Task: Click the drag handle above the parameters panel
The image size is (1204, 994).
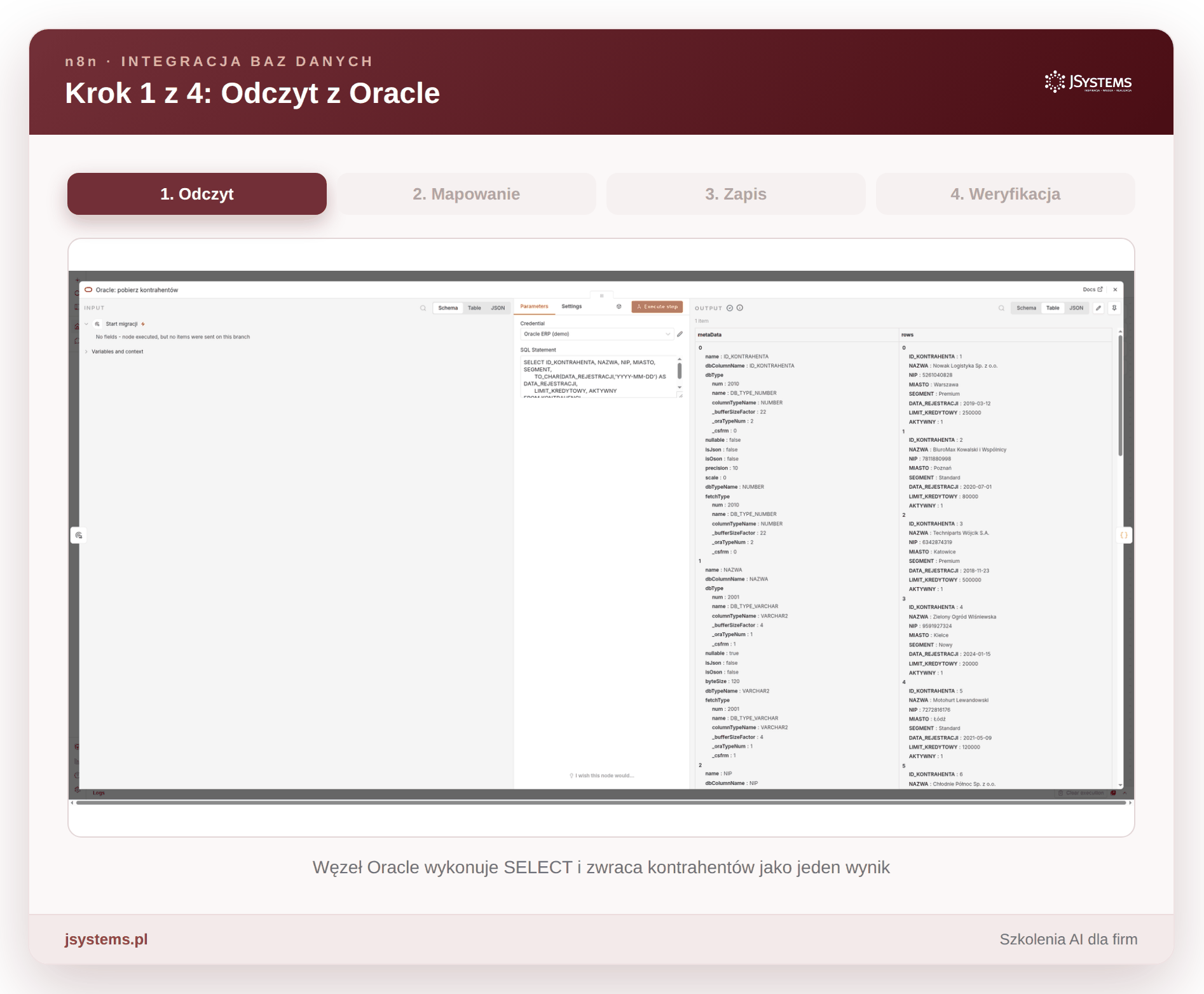Action: tap(601, 296)
